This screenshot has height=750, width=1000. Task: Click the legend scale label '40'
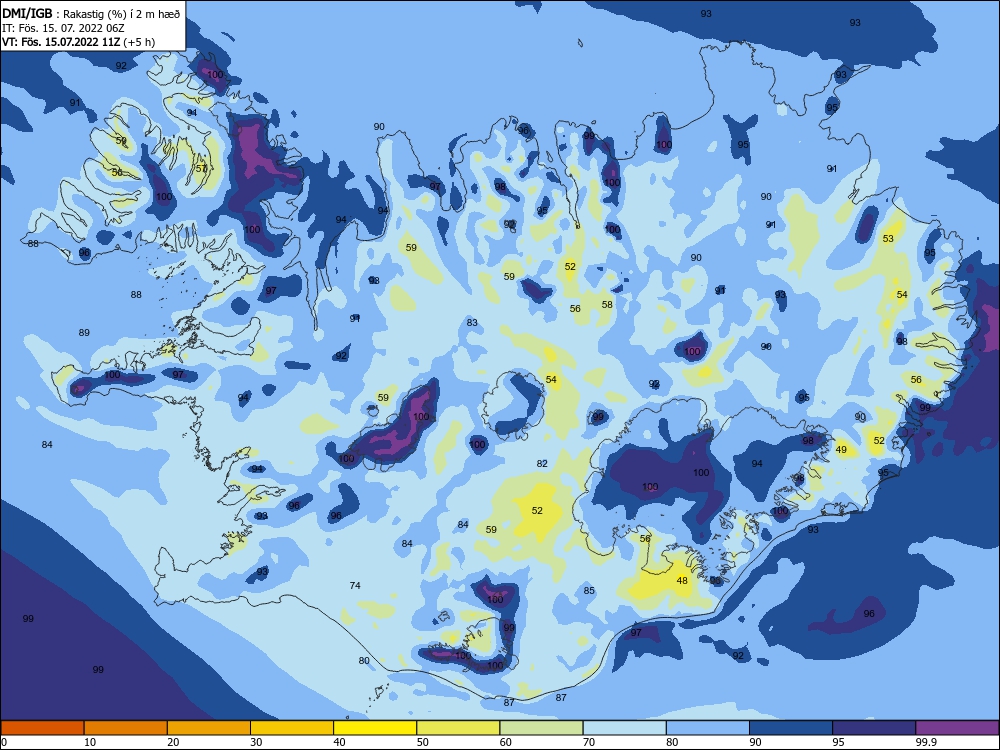click(x=339, y=742)
